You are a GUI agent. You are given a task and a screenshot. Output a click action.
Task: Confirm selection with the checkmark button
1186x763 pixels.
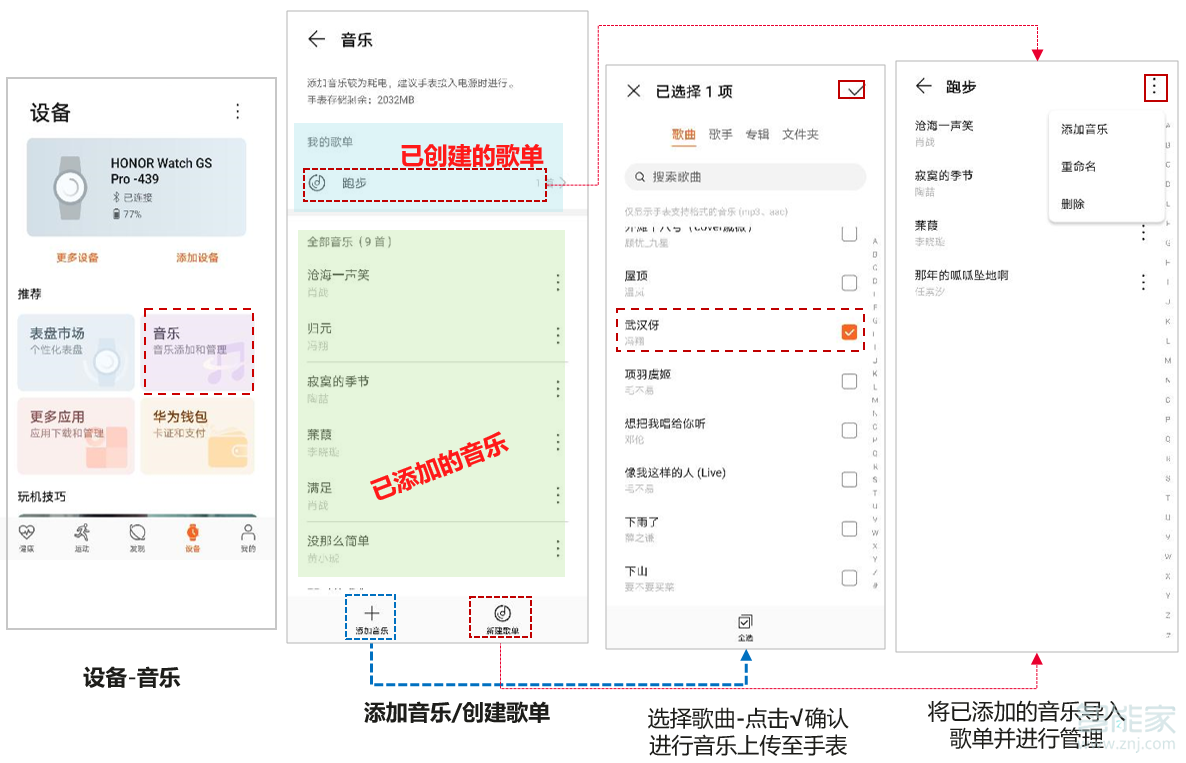851,90
